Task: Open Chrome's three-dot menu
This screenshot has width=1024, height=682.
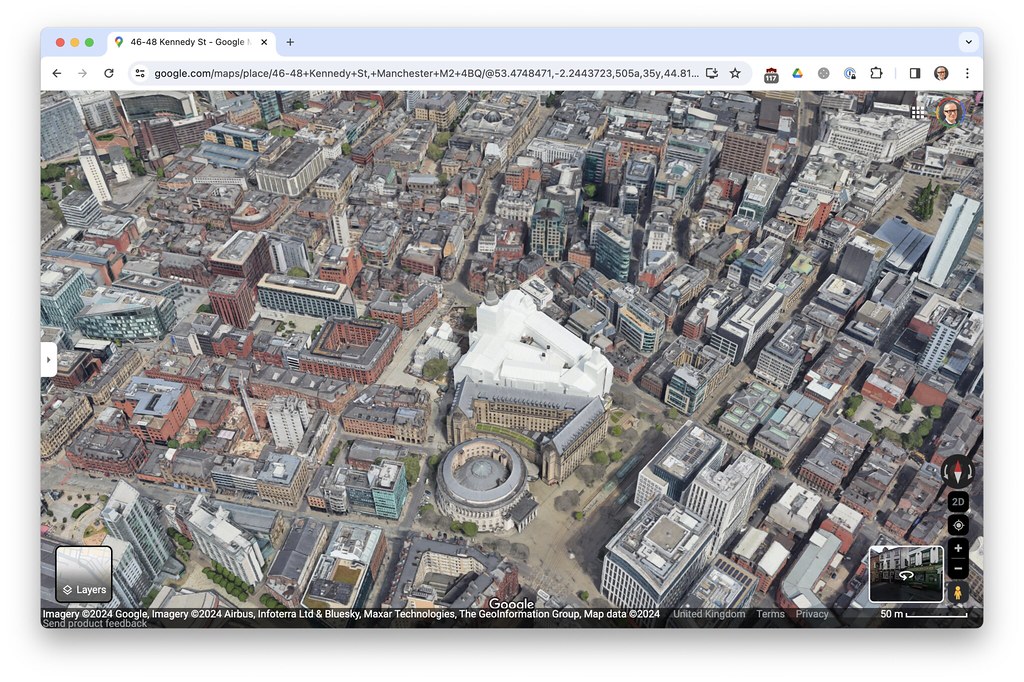Action: pos(967,73)
